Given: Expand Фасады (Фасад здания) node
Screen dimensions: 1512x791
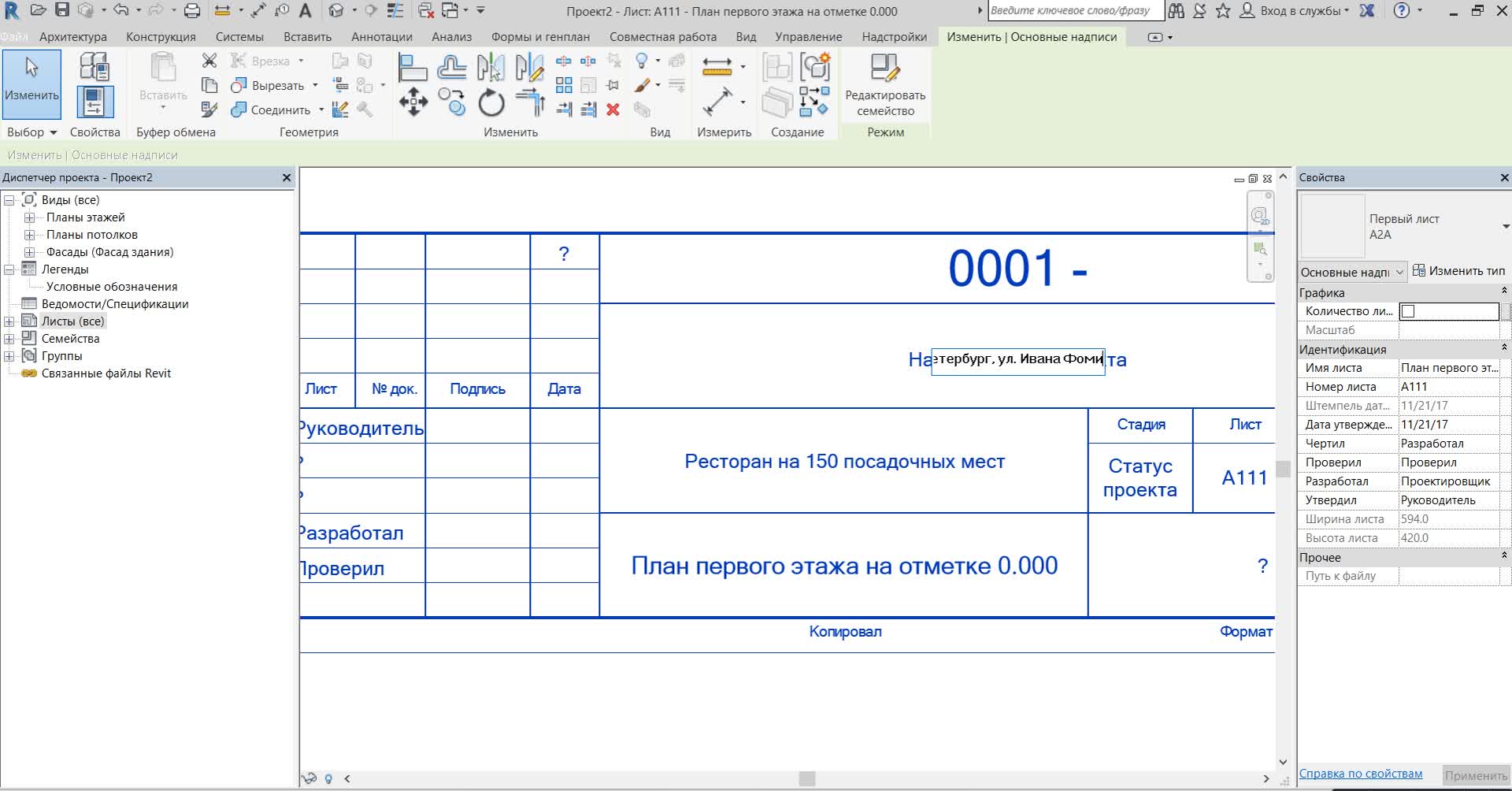Looking at the screenshot, I should point(29,252).
